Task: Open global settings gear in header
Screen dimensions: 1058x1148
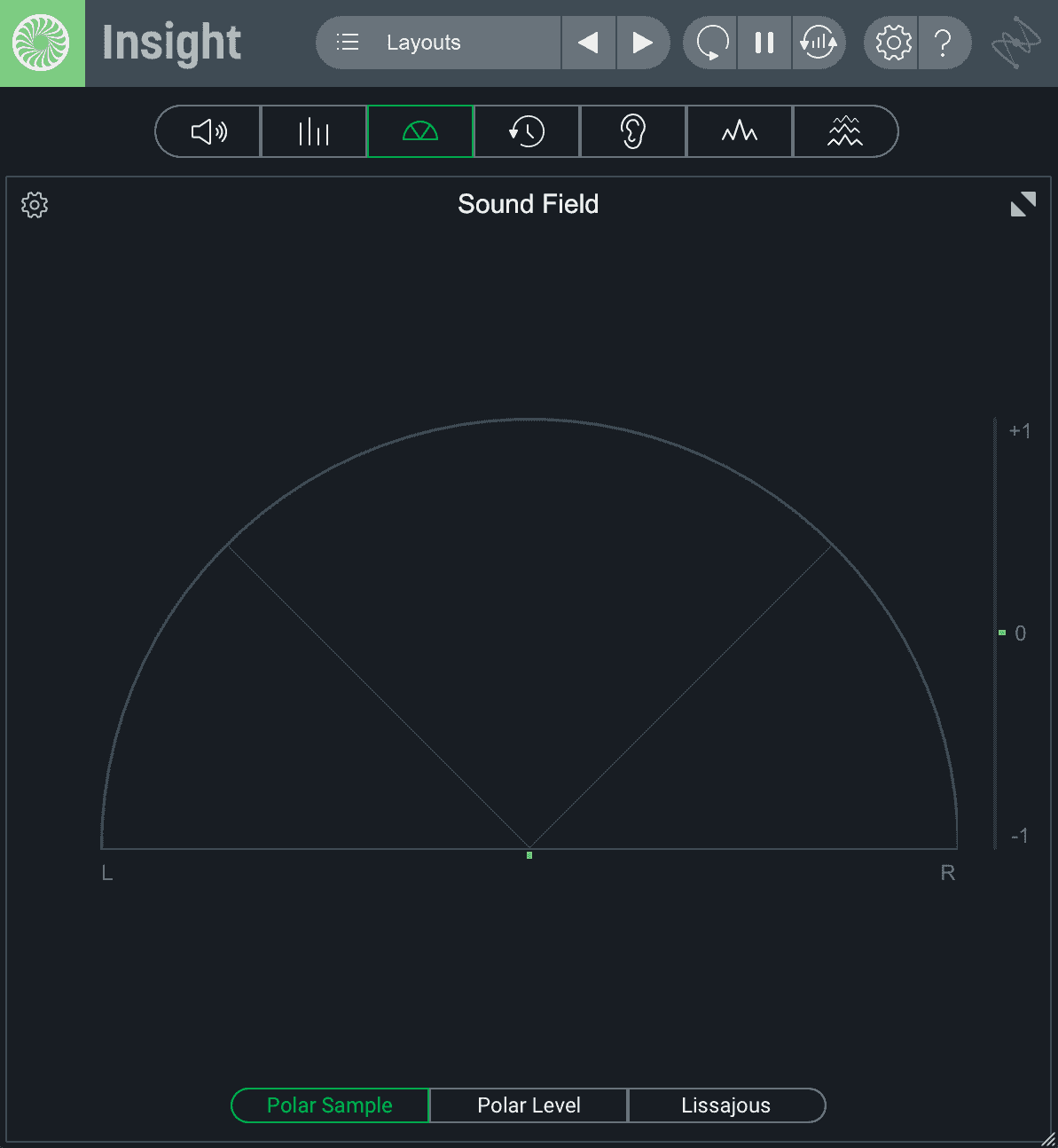Action: point(892,43)
